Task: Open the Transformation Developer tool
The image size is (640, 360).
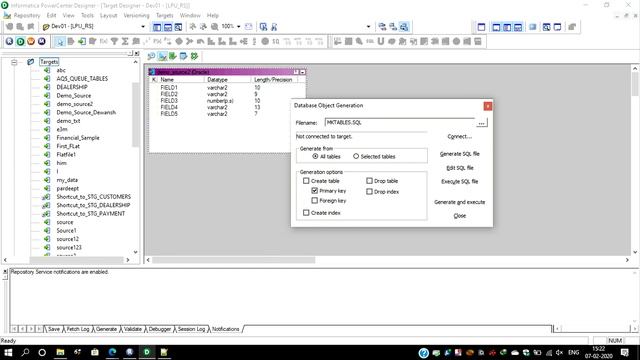Action: point(173,56)
